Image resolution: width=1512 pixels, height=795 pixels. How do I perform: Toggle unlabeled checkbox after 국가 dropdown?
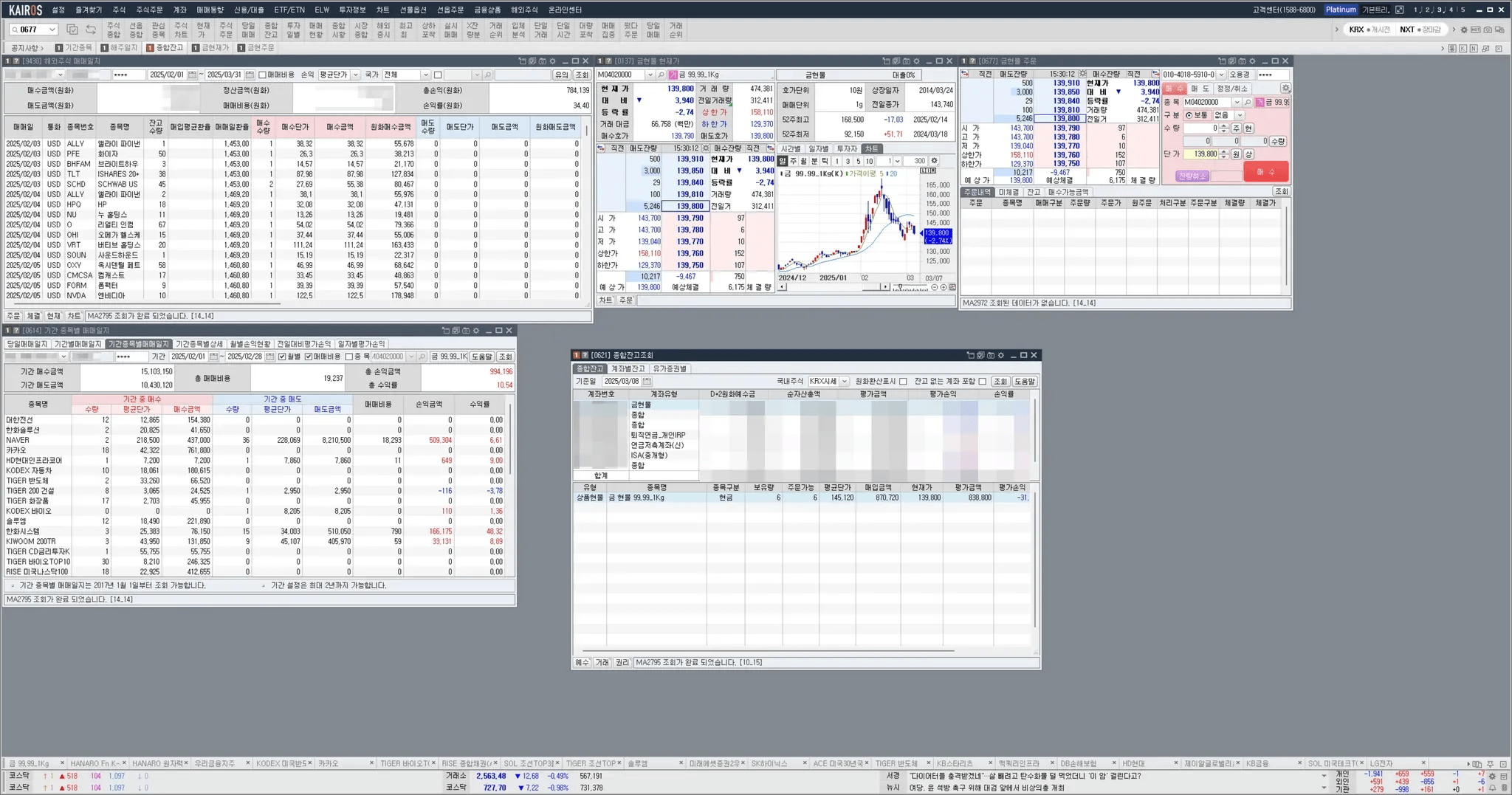click(x=438, y=75)
